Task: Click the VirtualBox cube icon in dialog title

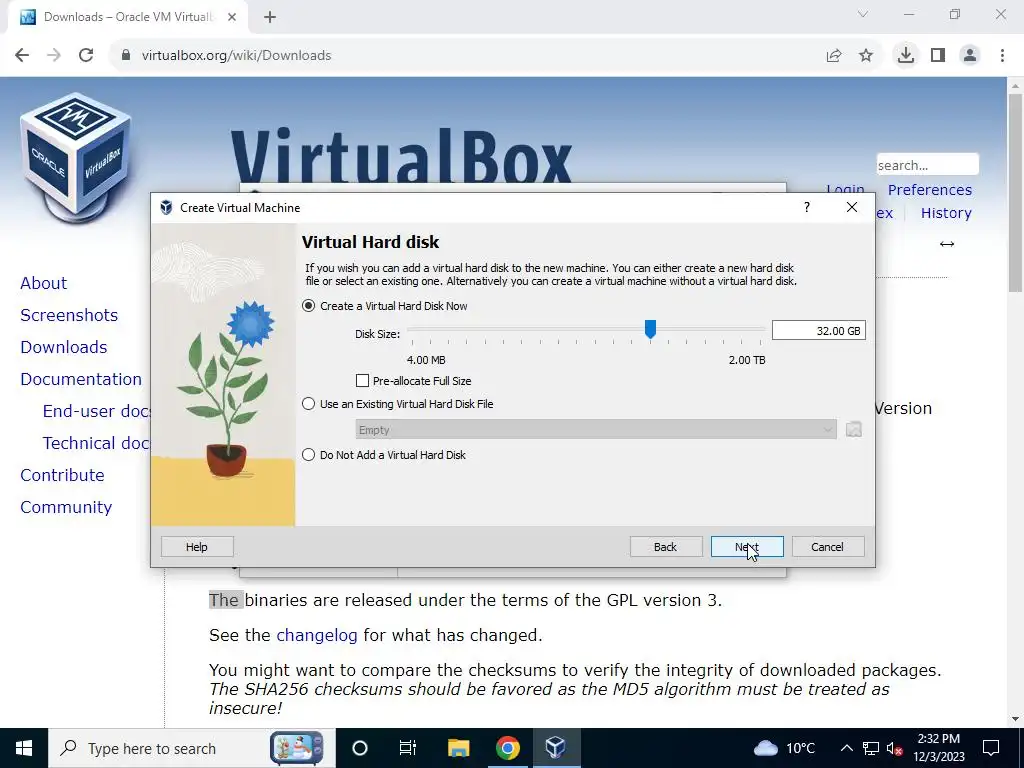Action: point(167,208)
